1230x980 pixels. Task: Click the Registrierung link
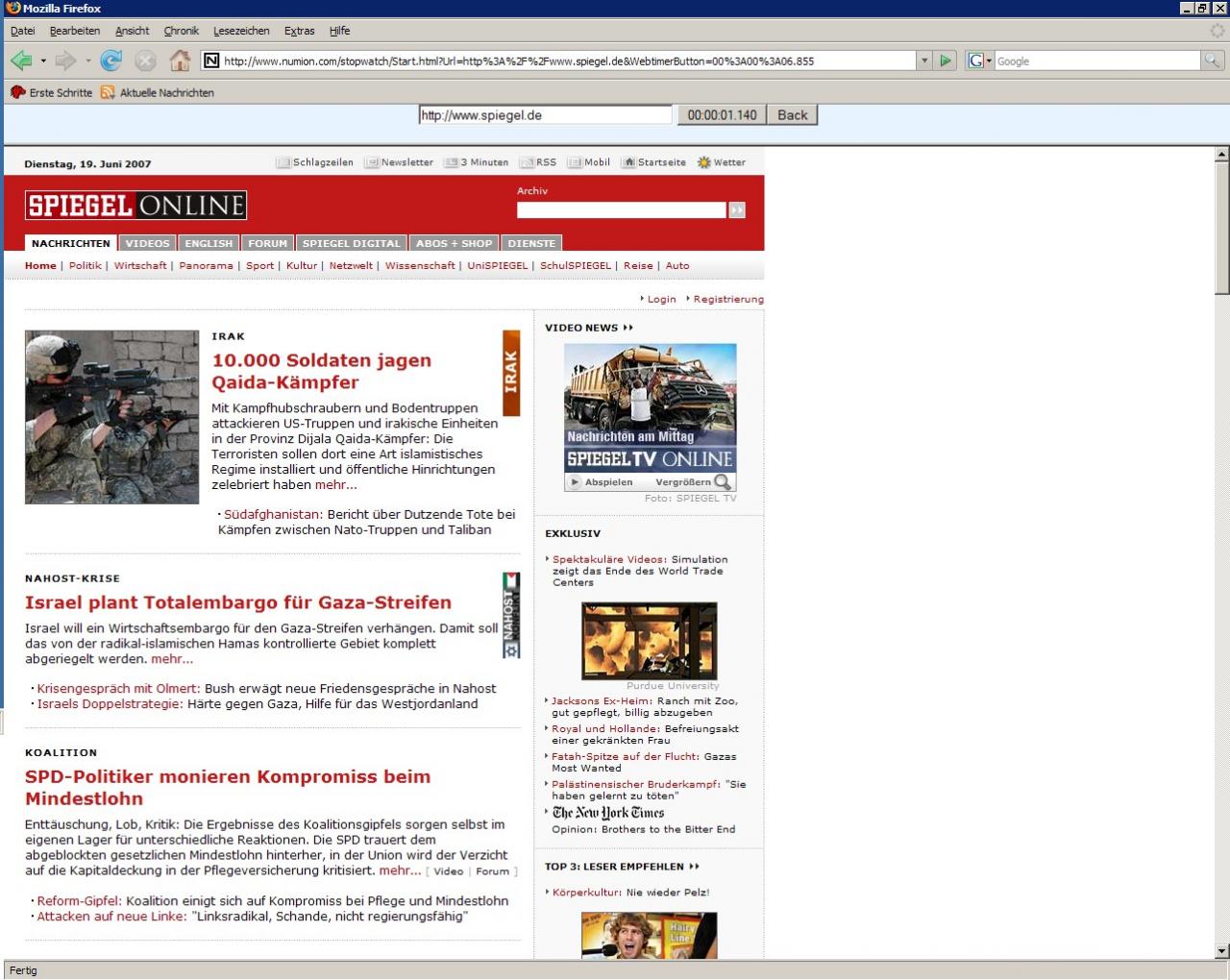point(728,299)
